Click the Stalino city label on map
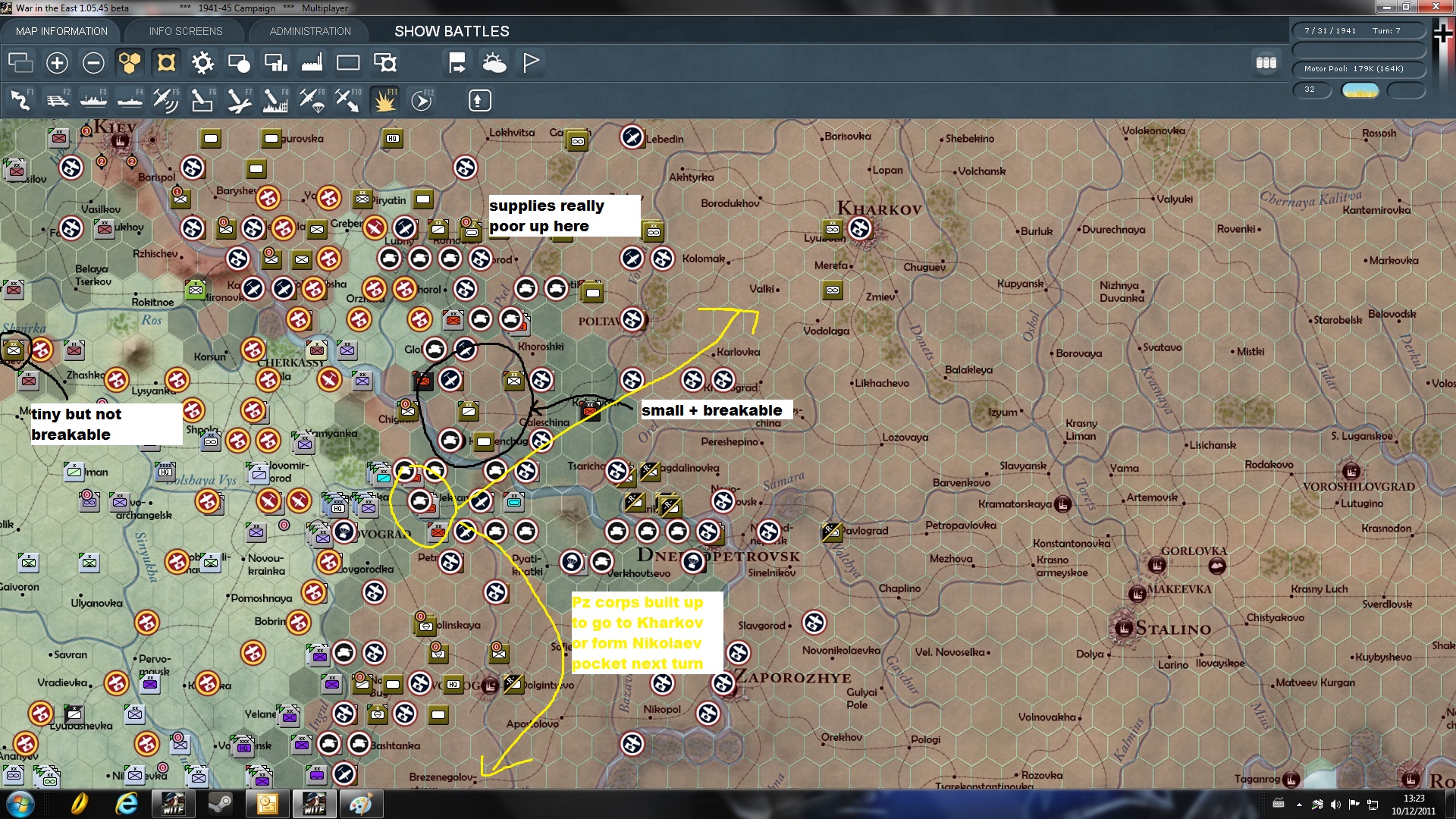Screen dimensions: 1456x819 click(1173, 629)
